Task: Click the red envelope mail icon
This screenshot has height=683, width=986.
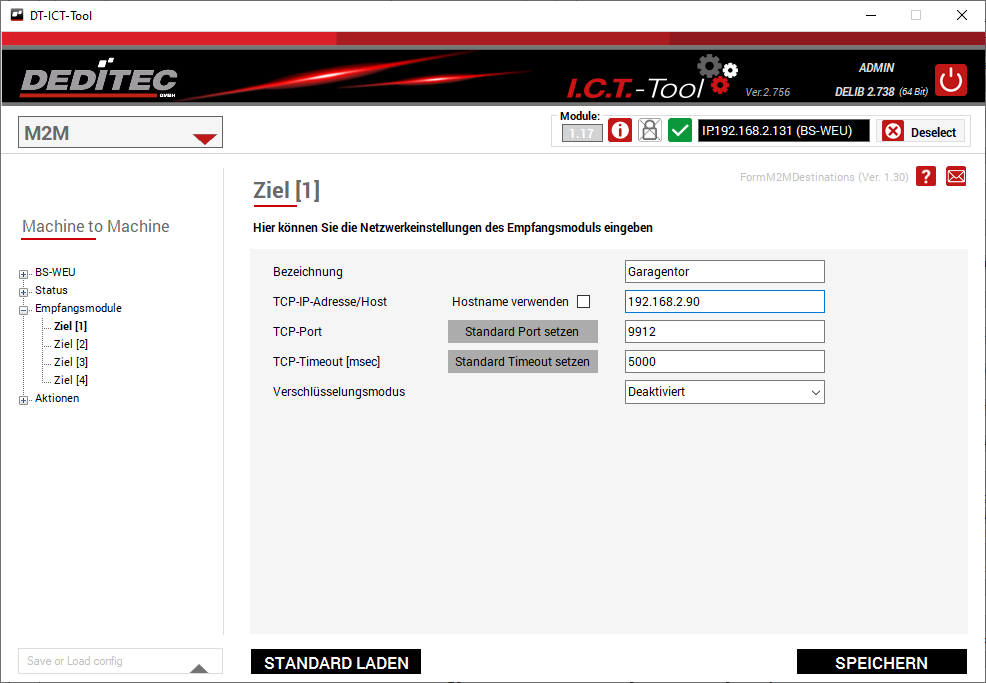Action: pyautogui.click(x=956, y=176)
